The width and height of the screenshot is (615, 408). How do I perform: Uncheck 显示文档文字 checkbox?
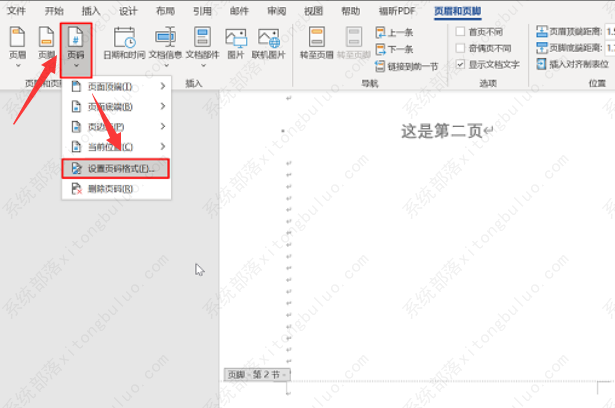pyautogui.click(x=460, y=64)
